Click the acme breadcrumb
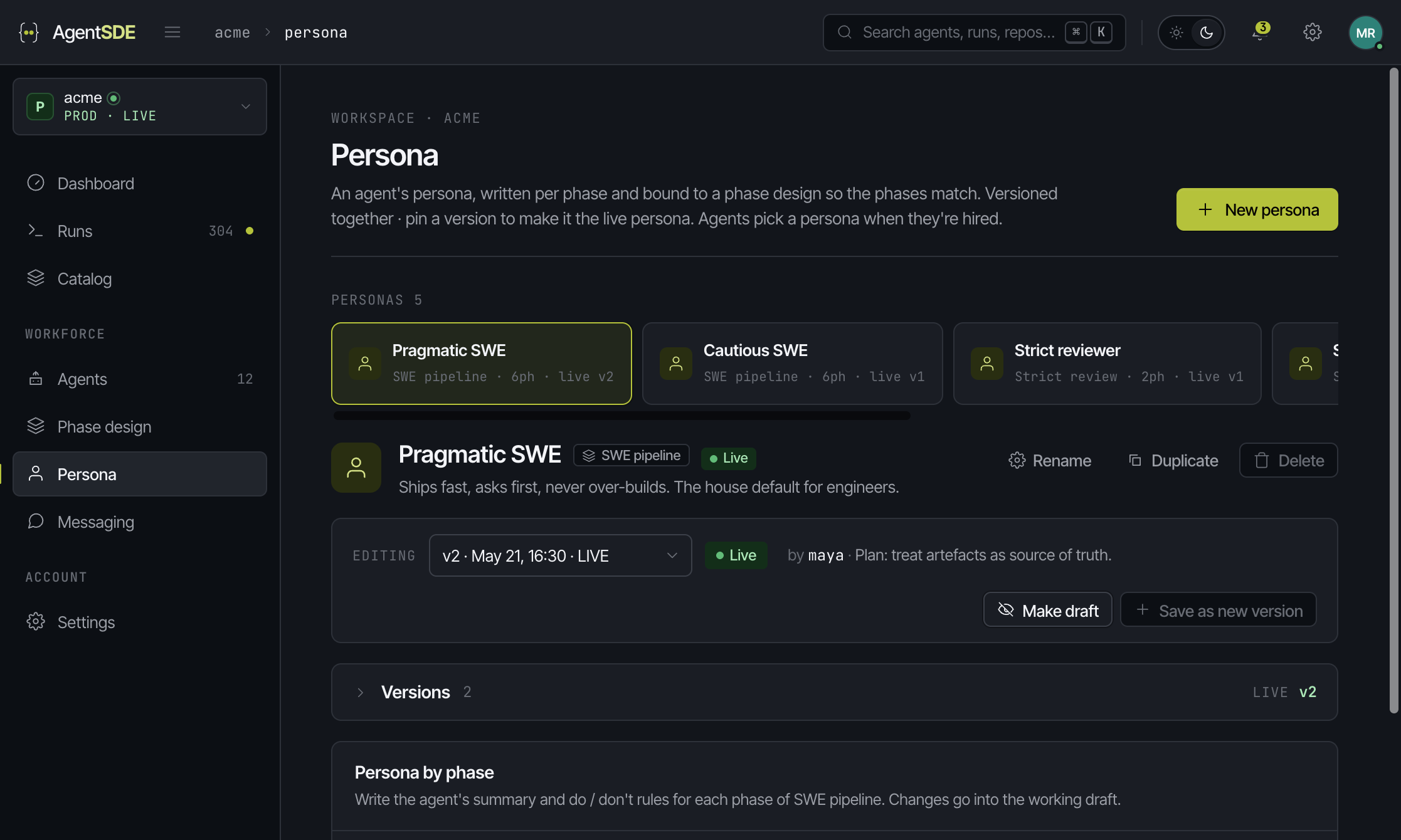Viewport: 1401px width, 840px height. 233,33
